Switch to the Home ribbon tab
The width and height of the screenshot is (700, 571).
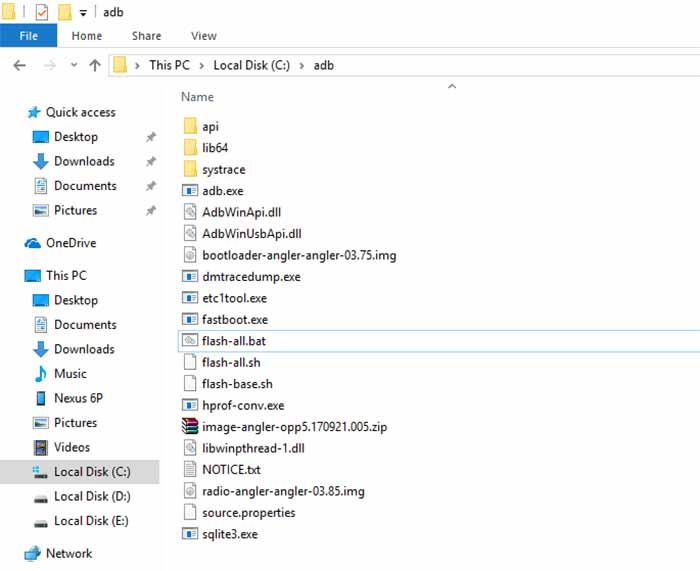point(87,36)
